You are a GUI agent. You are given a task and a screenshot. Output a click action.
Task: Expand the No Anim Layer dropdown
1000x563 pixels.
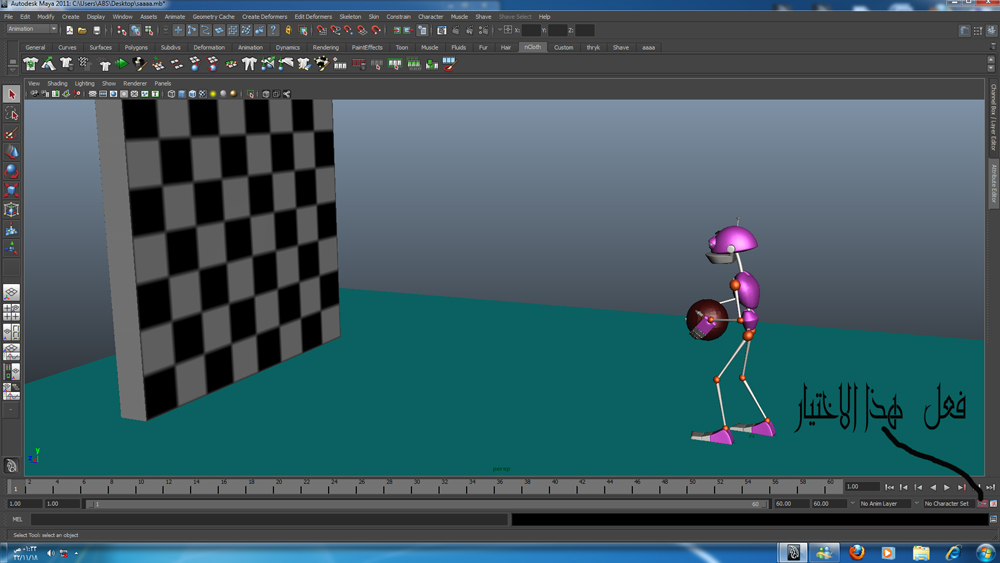[885, 504]
